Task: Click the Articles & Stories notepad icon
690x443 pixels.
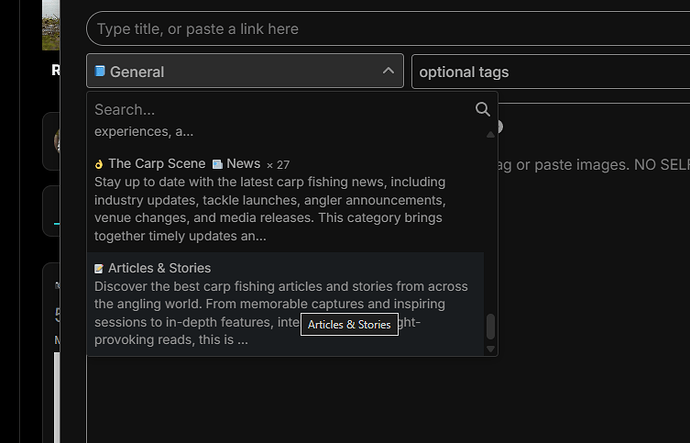Action: [x=99, y=268]
